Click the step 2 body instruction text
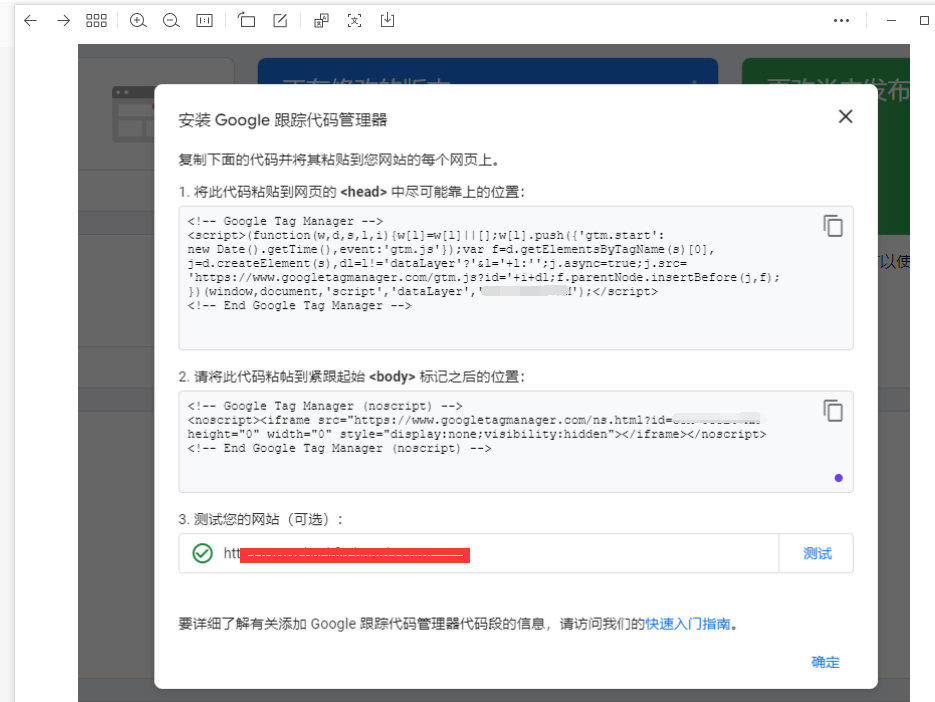 click(x=351, y=377)
